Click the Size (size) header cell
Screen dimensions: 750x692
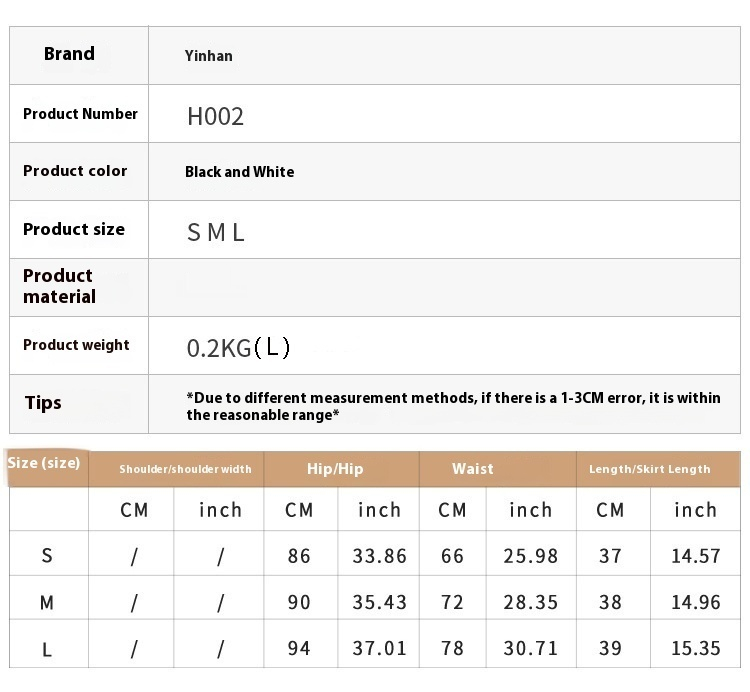(44, 463)
